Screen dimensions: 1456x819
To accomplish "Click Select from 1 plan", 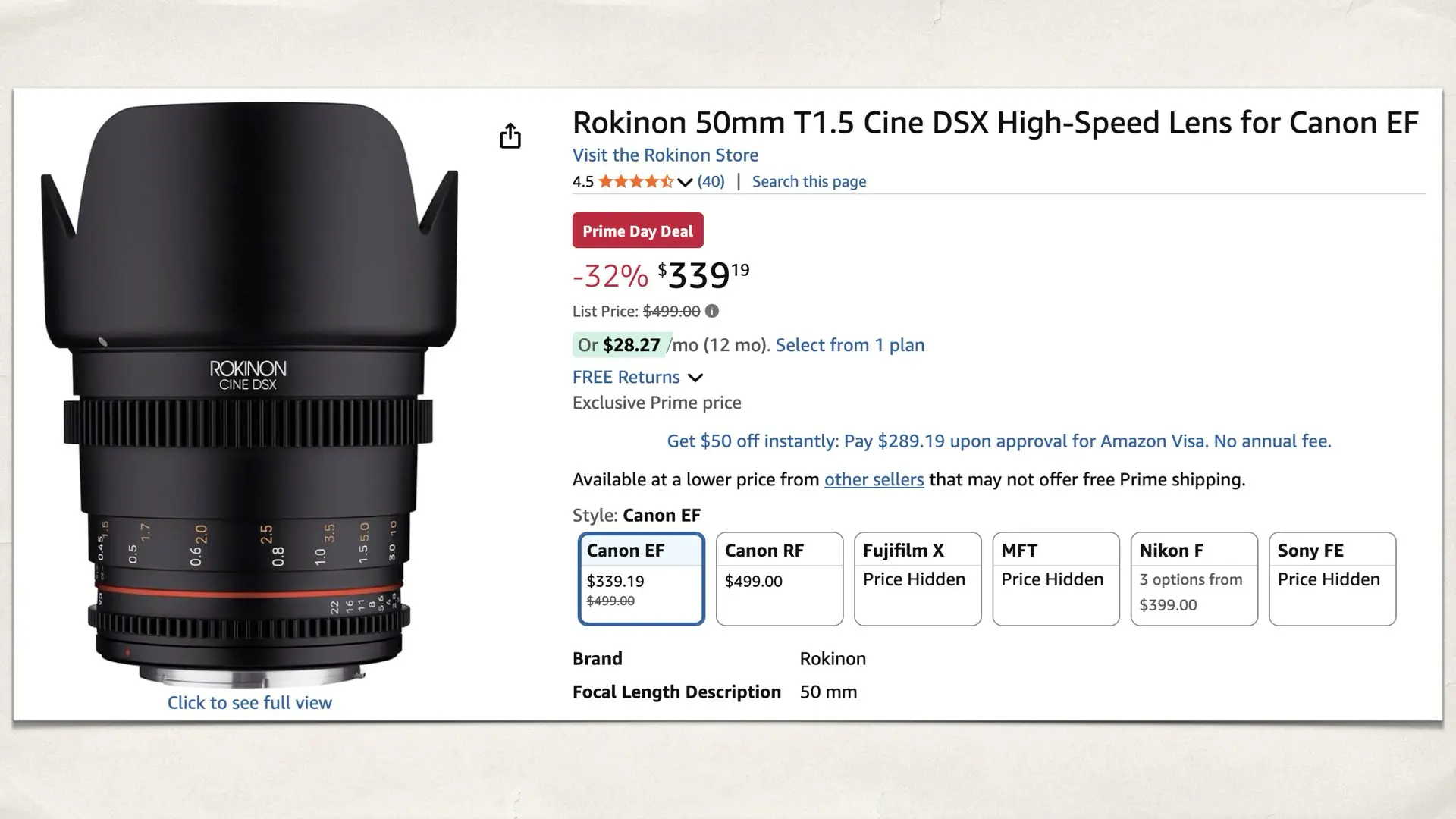I will coord(849,345).
